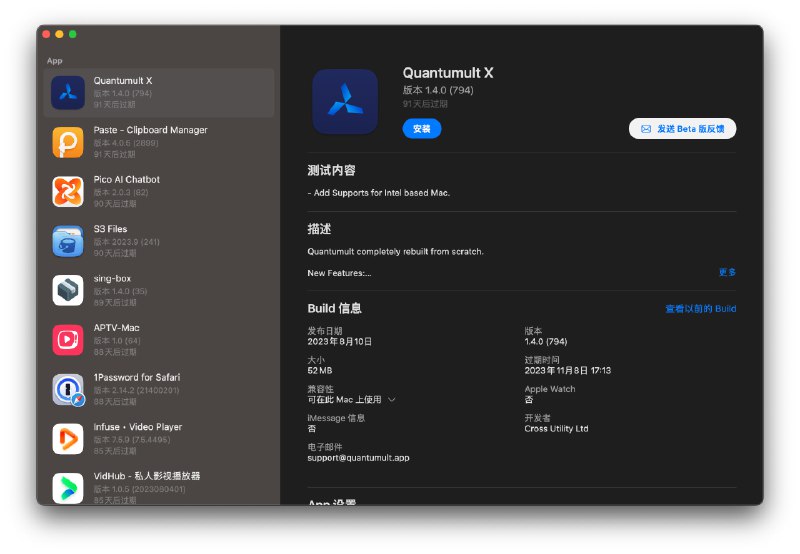Click the Paste Clipboard Manager app icon
The image size is (800, 554).
coord(68,142)
